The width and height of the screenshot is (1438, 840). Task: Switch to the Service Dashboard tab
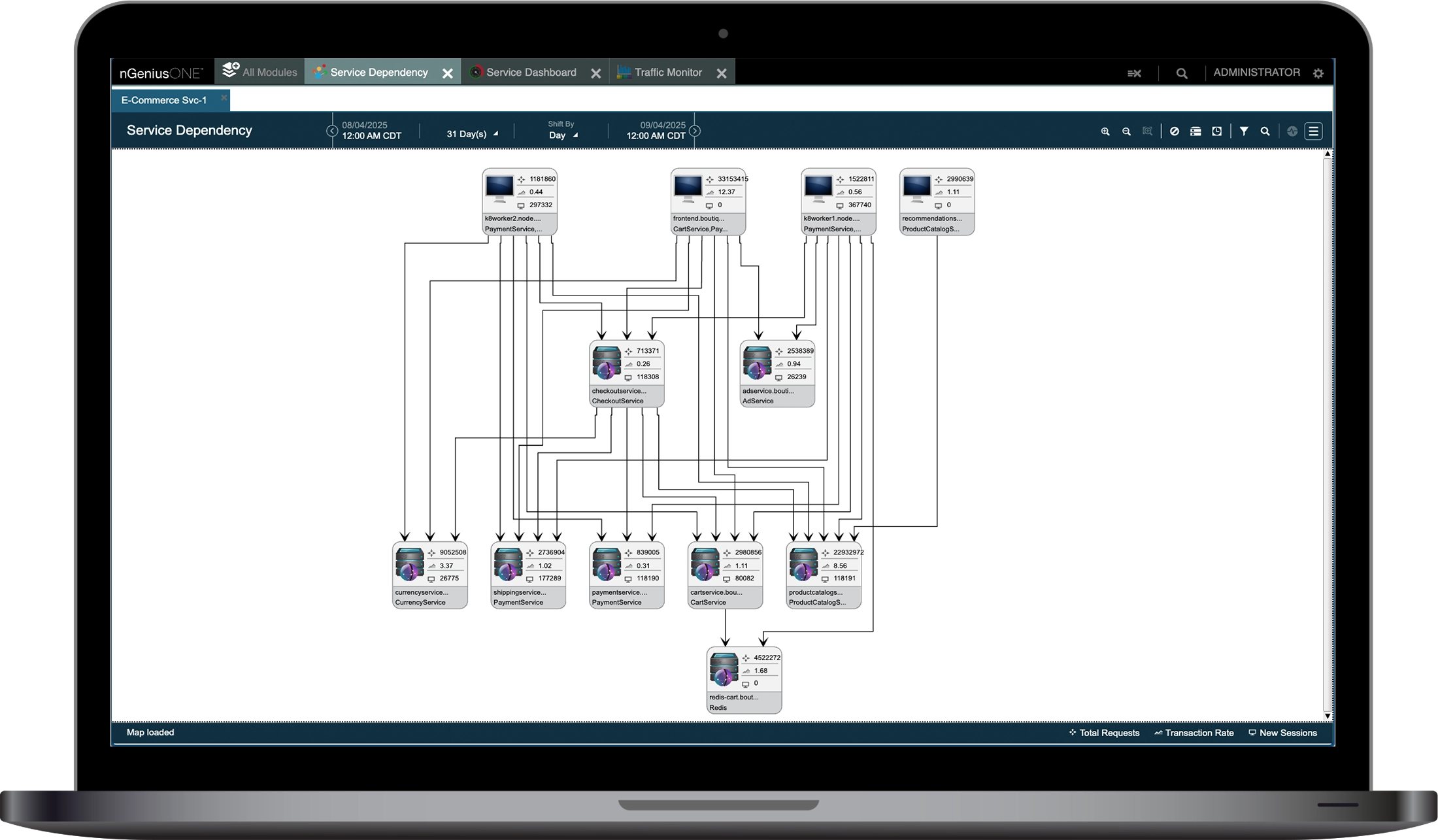pyautogui.click(x=531, y=72)
